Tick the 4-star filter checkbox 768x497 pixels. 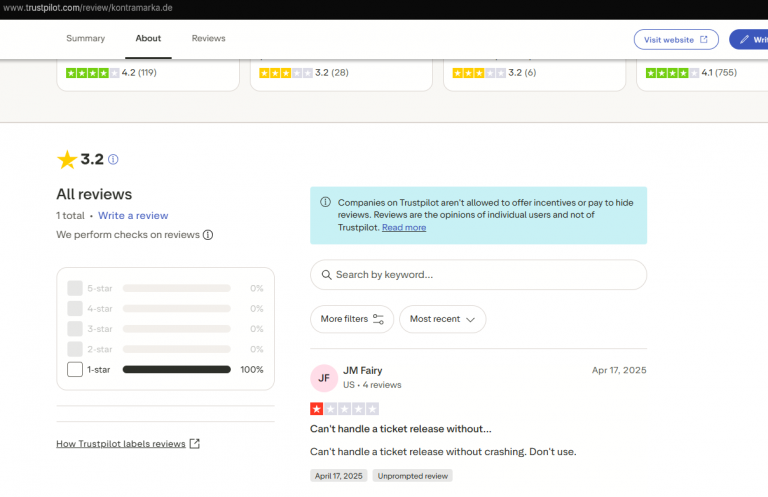pos(75,308)
